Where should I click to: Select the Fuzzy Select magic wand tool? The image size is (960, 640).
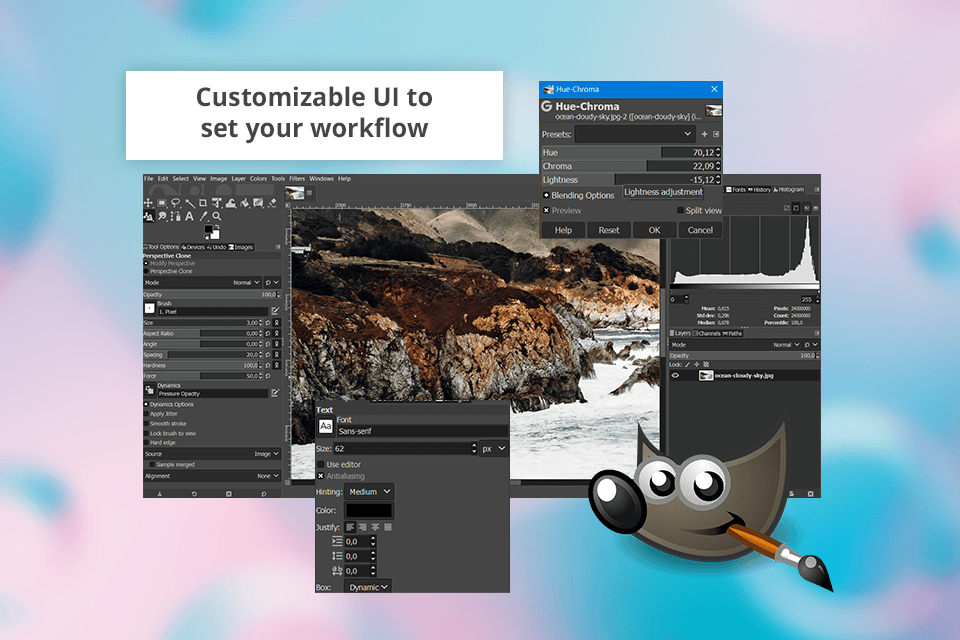190,203
